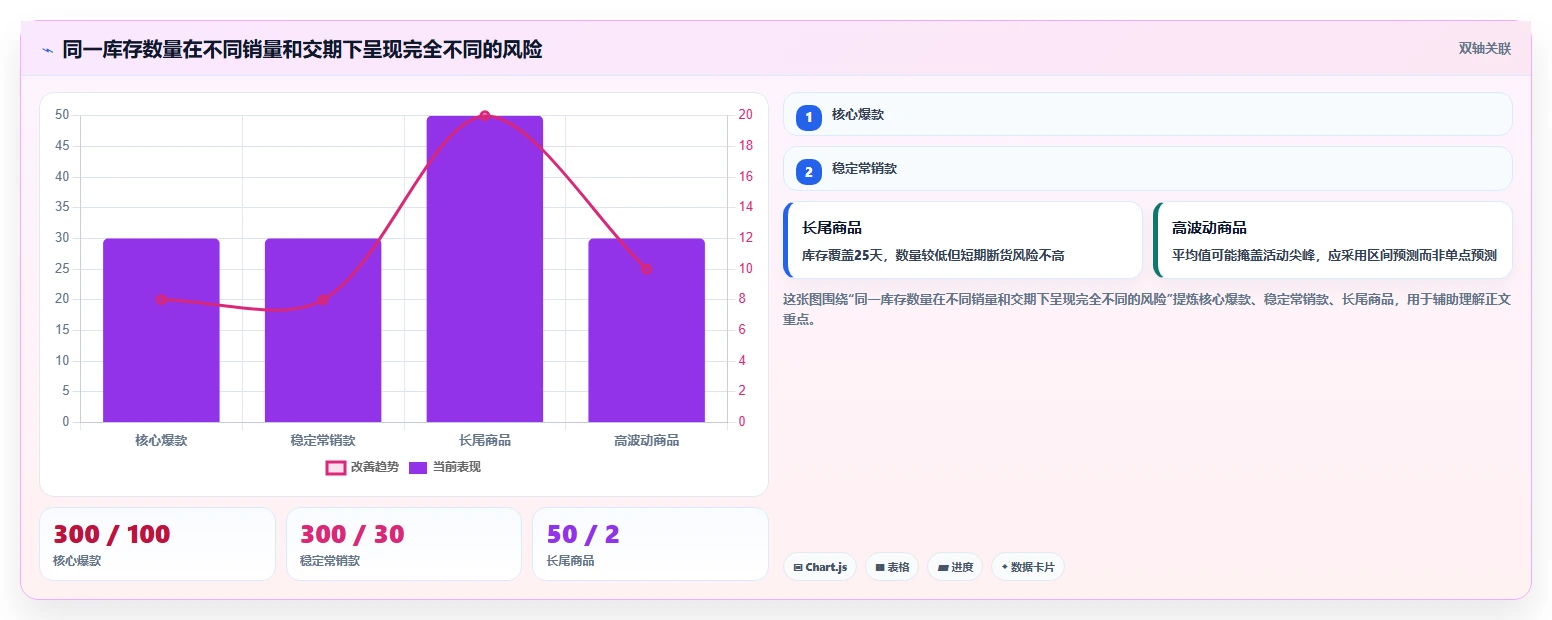The image size is (1552, 620).
Task: Toggle the 改善趋势 legend entry
Action: click(x=362, y=467)
